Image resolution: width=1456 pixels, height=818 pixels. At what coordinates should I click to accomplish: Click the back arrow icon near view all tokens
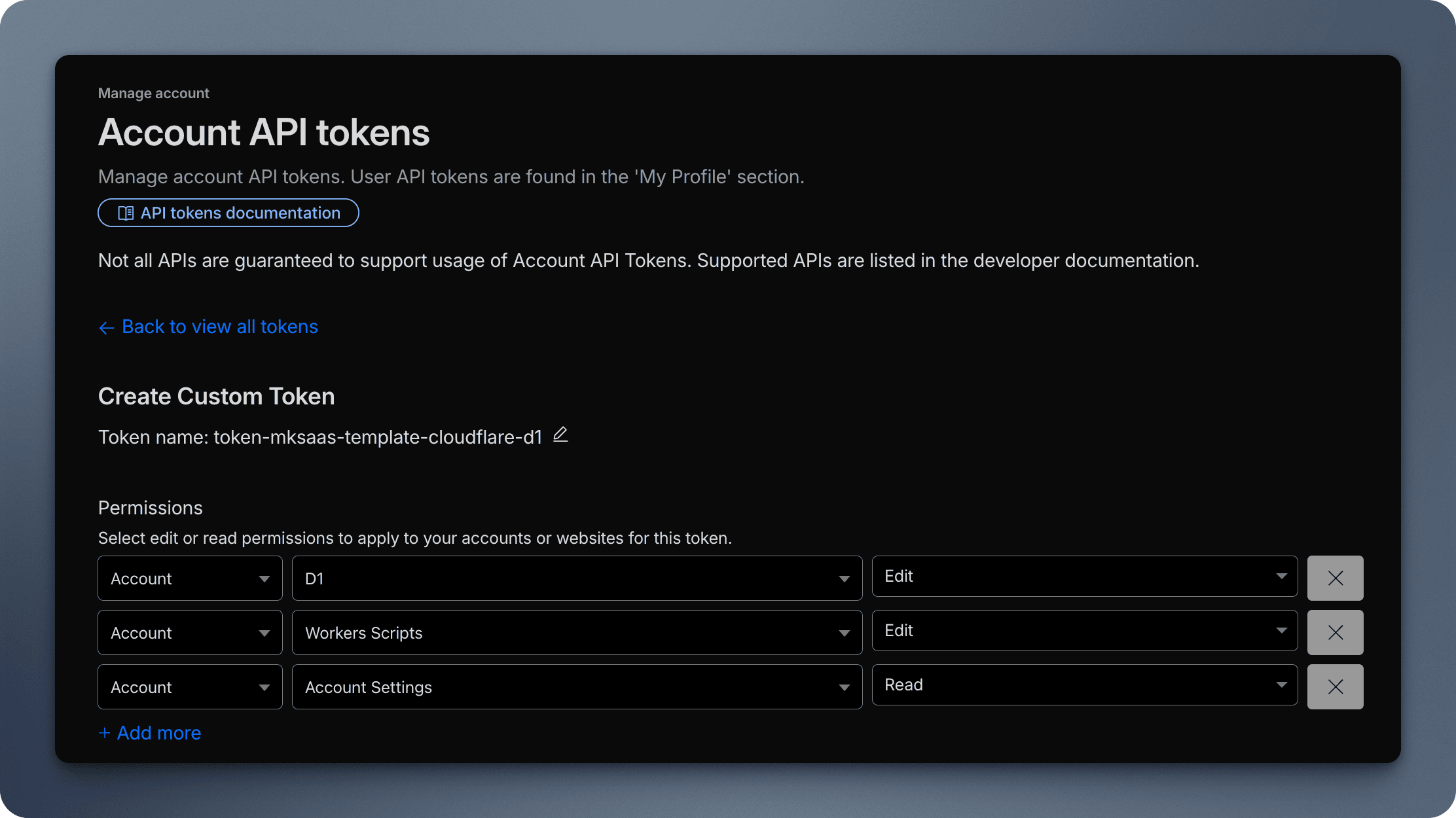click(x=107, y=327)
